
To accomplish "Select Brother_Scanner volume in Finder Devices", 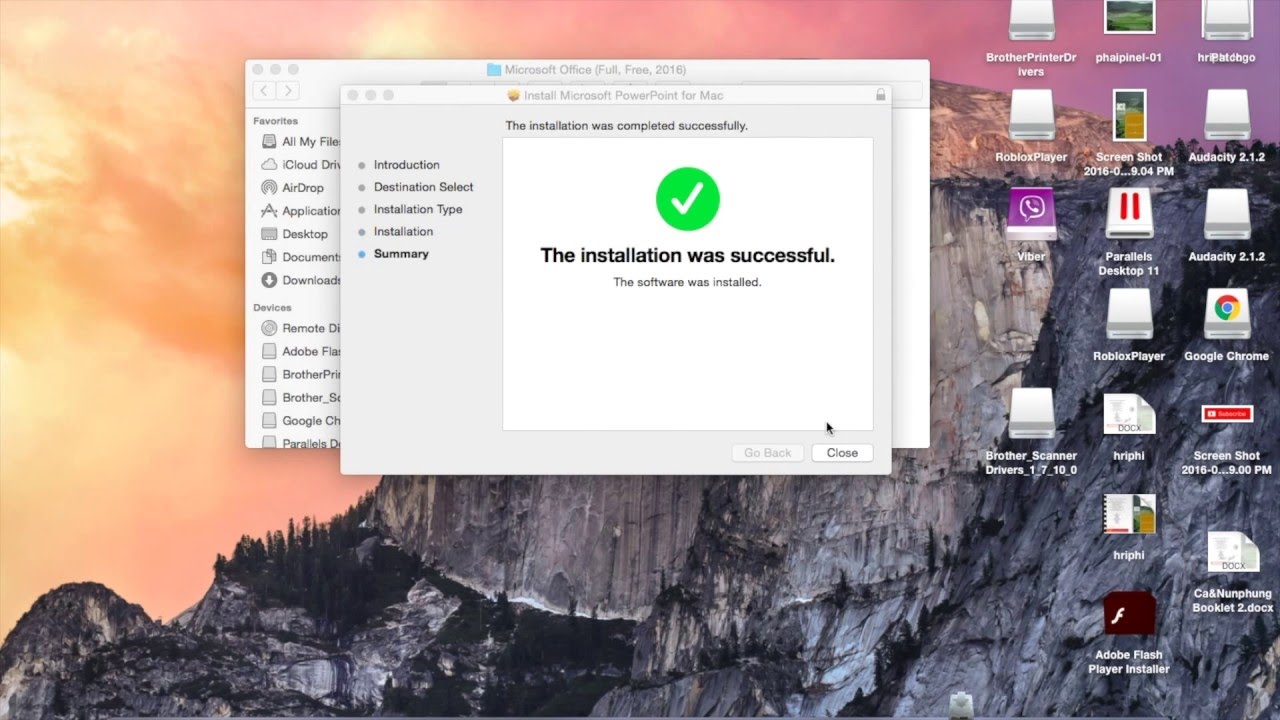I will [x=300, y=397].
